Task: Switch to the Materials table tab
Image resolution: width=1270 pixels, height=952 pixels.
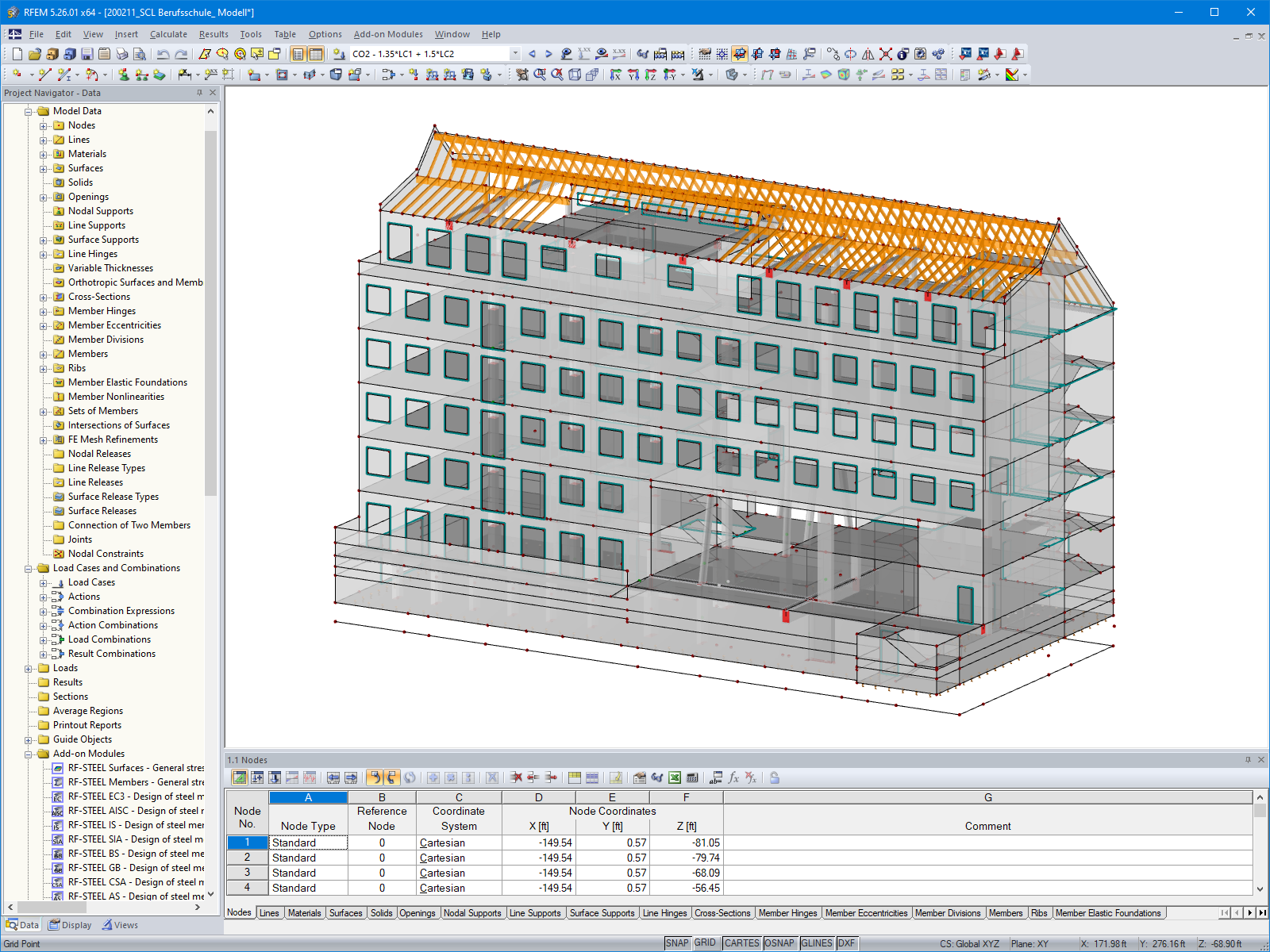Action: tap(305, 913)
